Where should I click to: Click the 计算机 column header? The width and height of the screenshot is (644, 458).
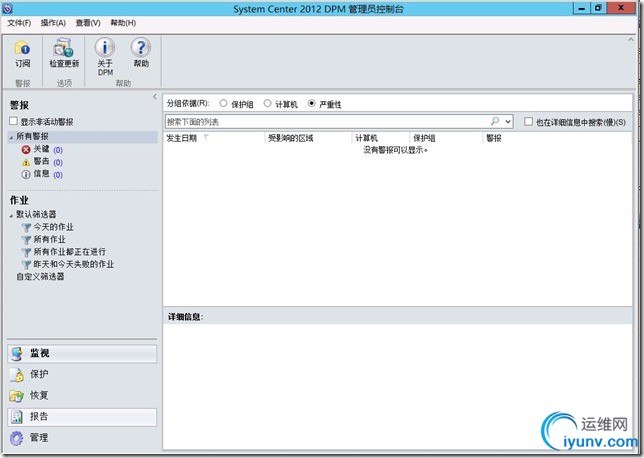coord(366,138)
